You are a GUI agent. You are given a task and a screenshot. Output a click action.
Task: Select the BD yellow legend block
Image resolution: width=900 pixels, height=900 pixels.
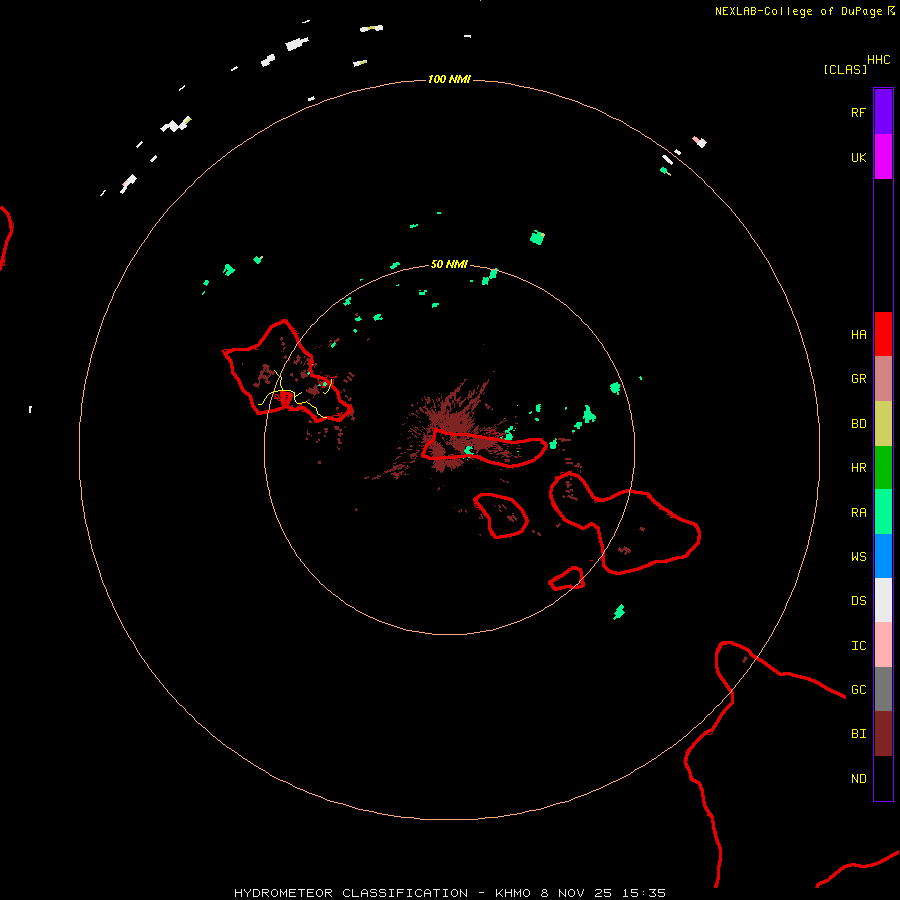883,424
